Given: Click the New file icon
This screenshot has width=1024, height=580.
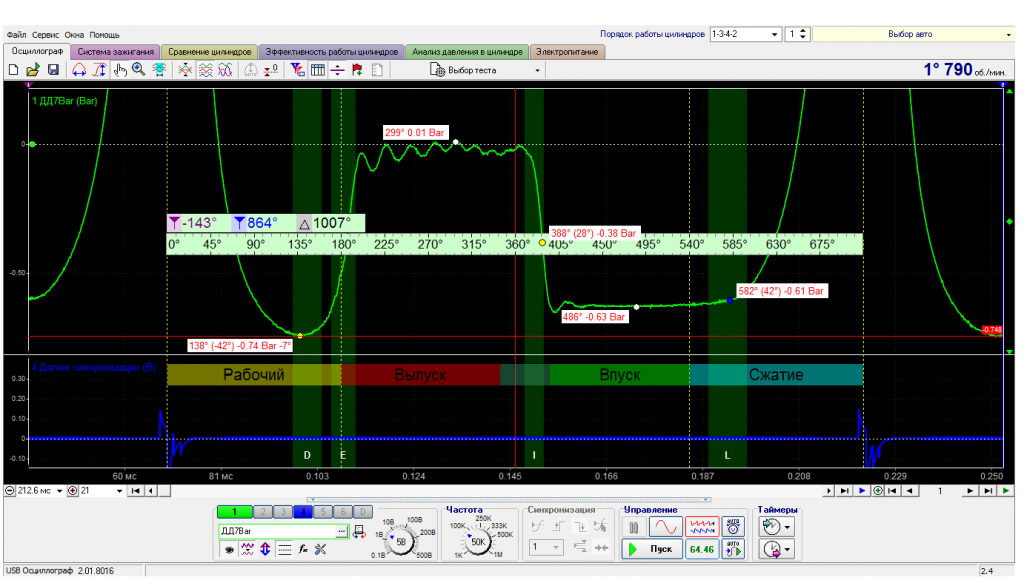Looking at the screenshot, I should (x=13, y=70).
